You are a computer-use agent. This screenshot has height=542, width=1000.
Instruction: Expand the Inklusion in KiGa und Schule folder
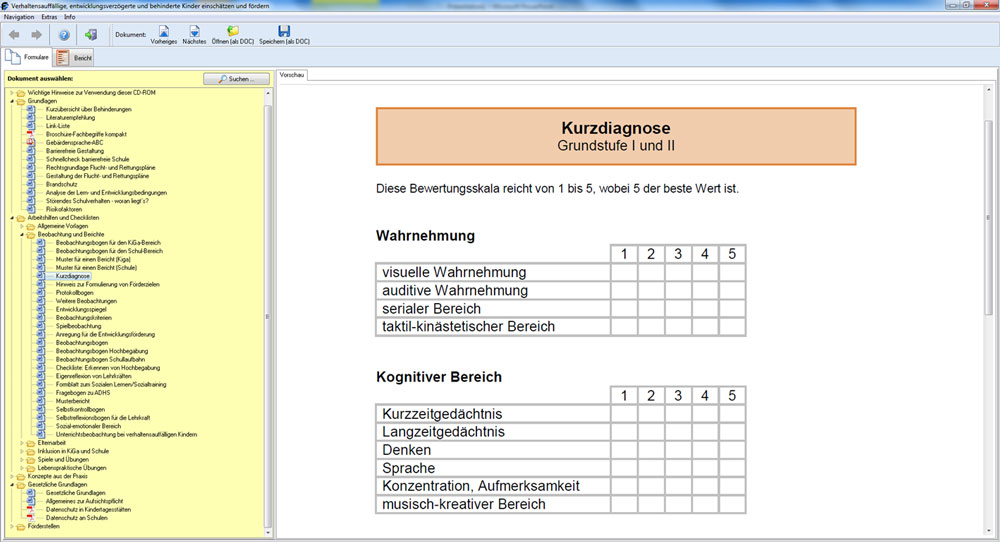[22, 451]
